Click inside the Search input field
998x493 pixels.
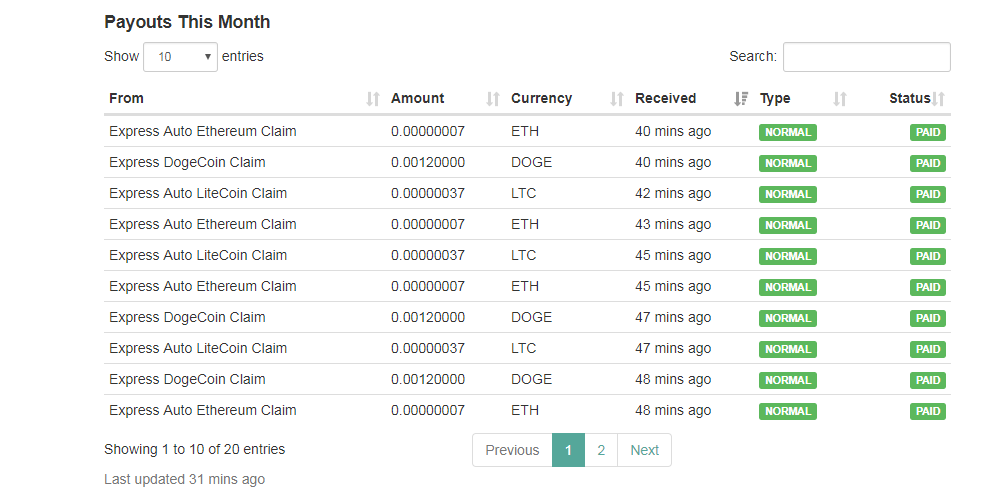pyautogui.click(x=866, y=57)
